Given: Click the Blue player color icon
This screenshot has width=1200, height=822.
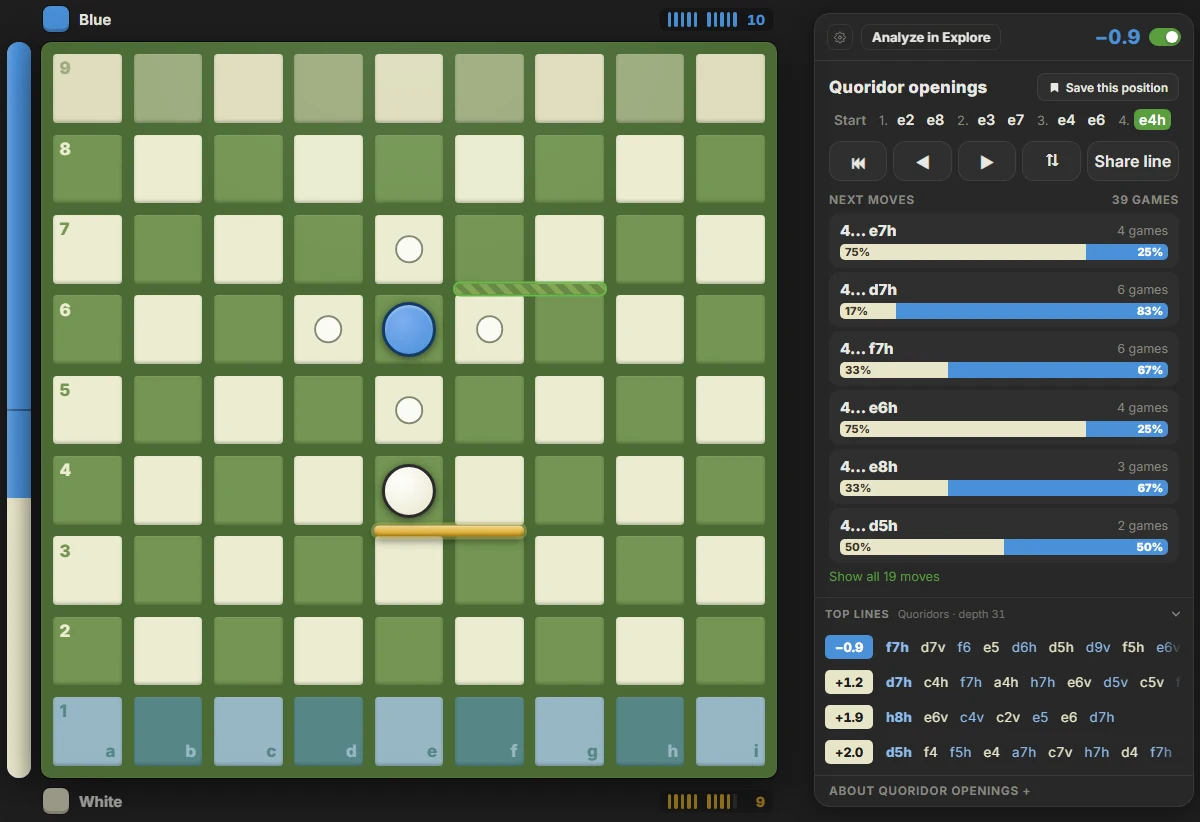Looking at the screenshot, I should tap(56, 19).
